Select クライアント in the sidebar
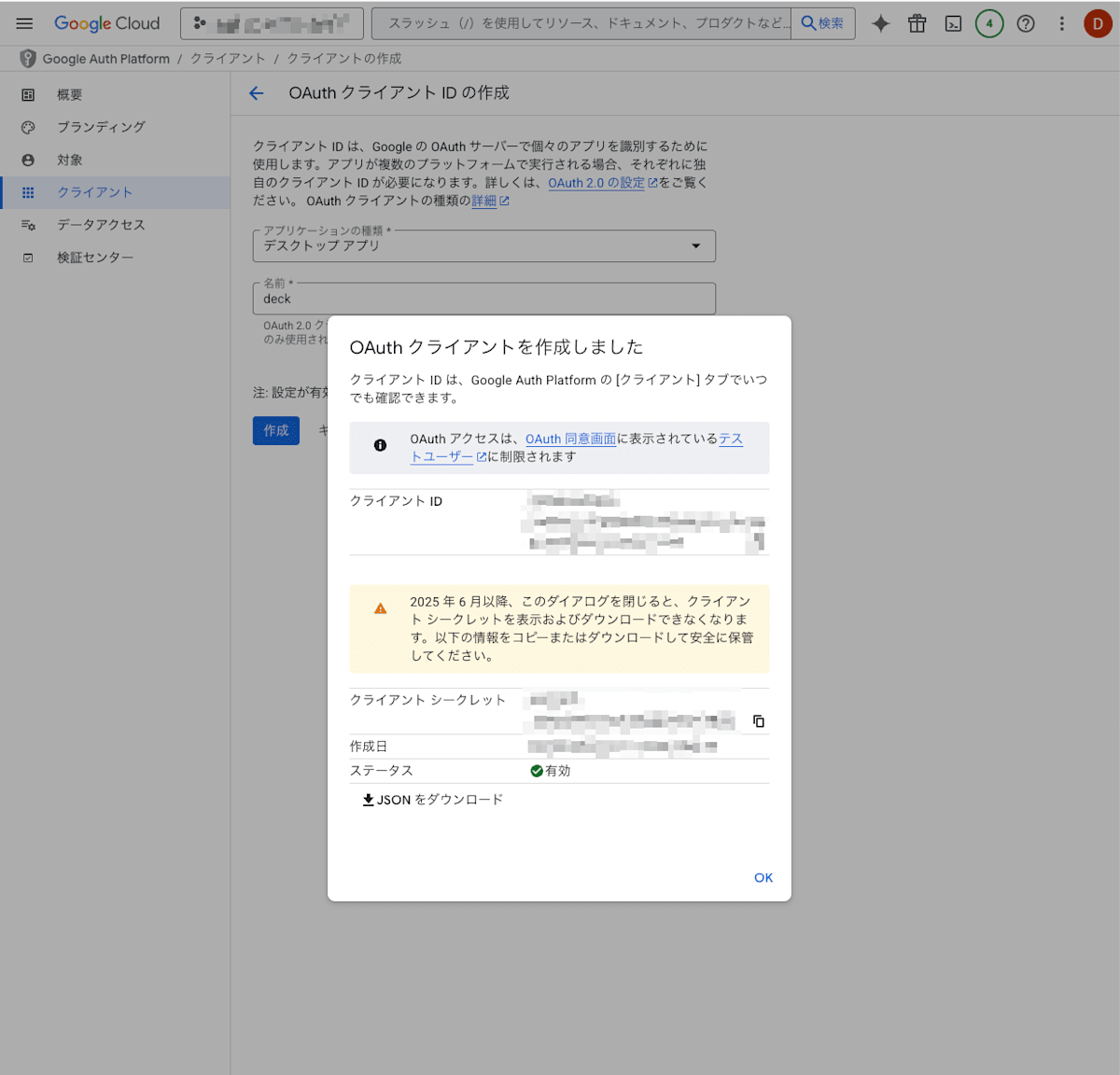 tap(115, 192)
